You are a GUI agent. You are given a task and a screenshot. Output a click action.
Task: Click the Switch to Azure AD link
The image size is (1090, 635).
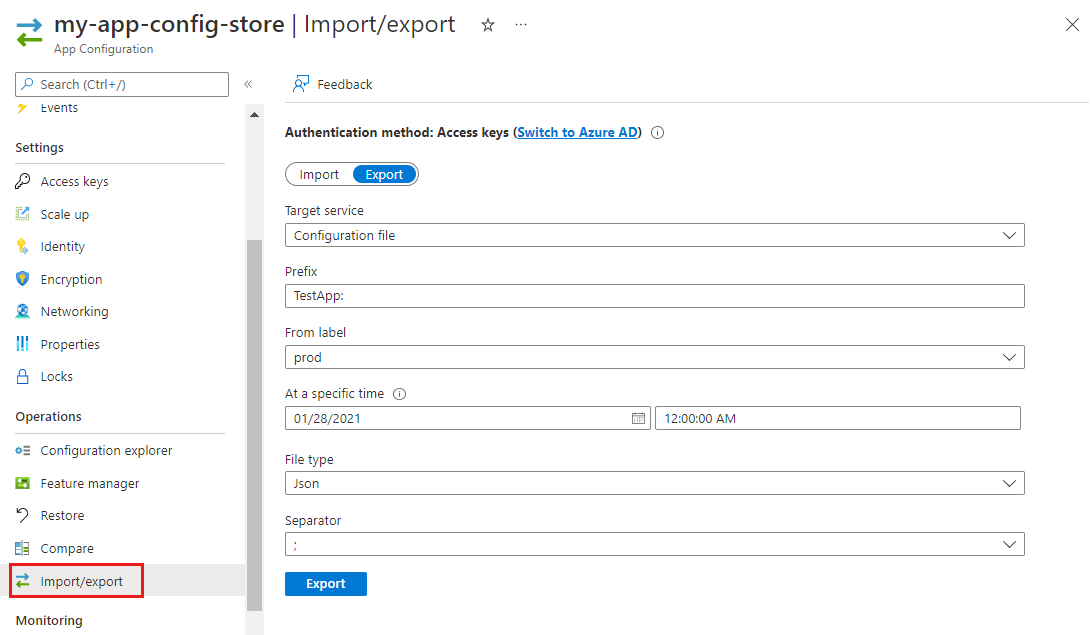pyautogui.click(x=577, y=133)
